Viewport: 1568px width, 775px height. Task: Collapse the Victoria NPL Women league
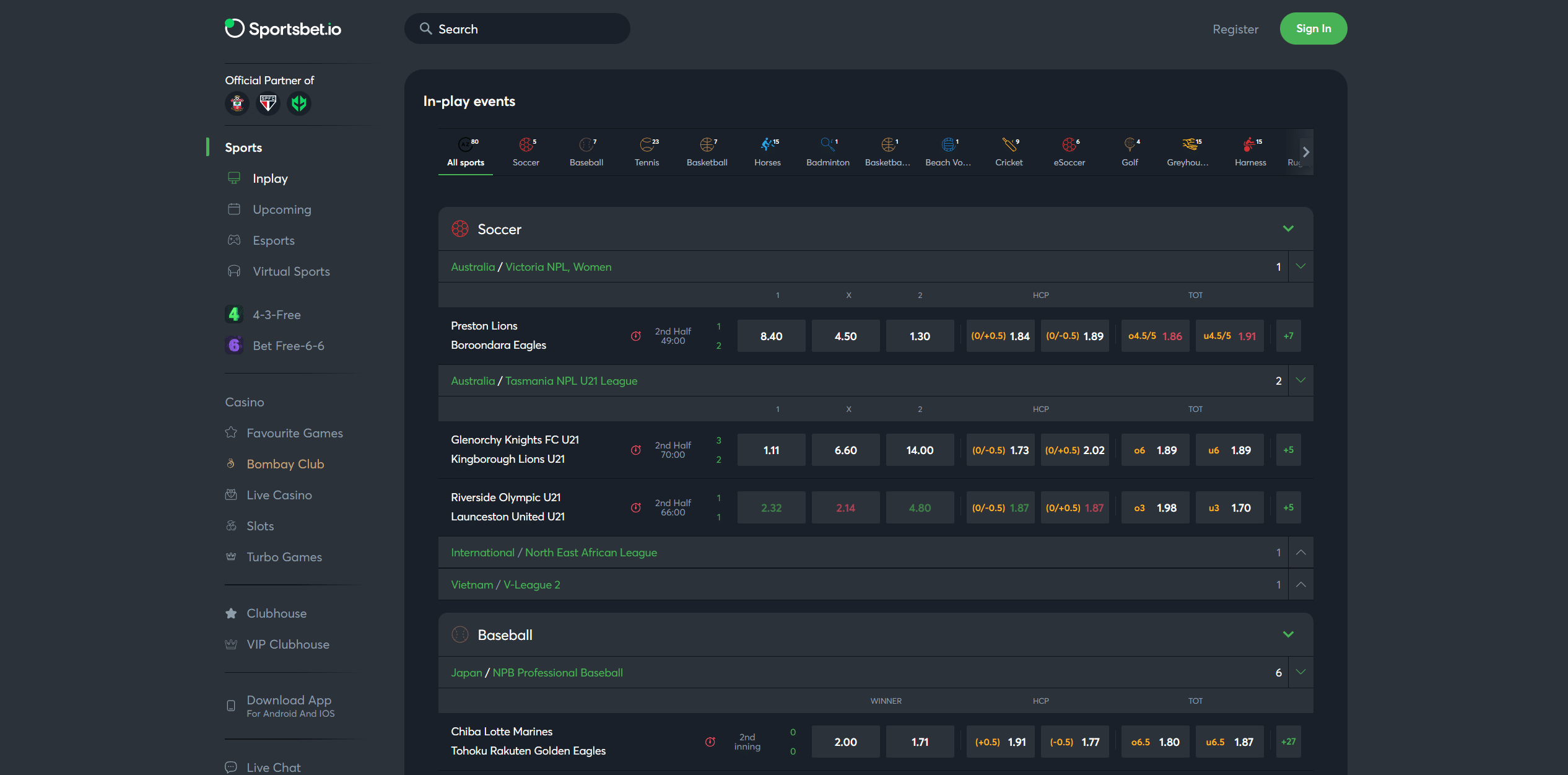click(1300, 266)
